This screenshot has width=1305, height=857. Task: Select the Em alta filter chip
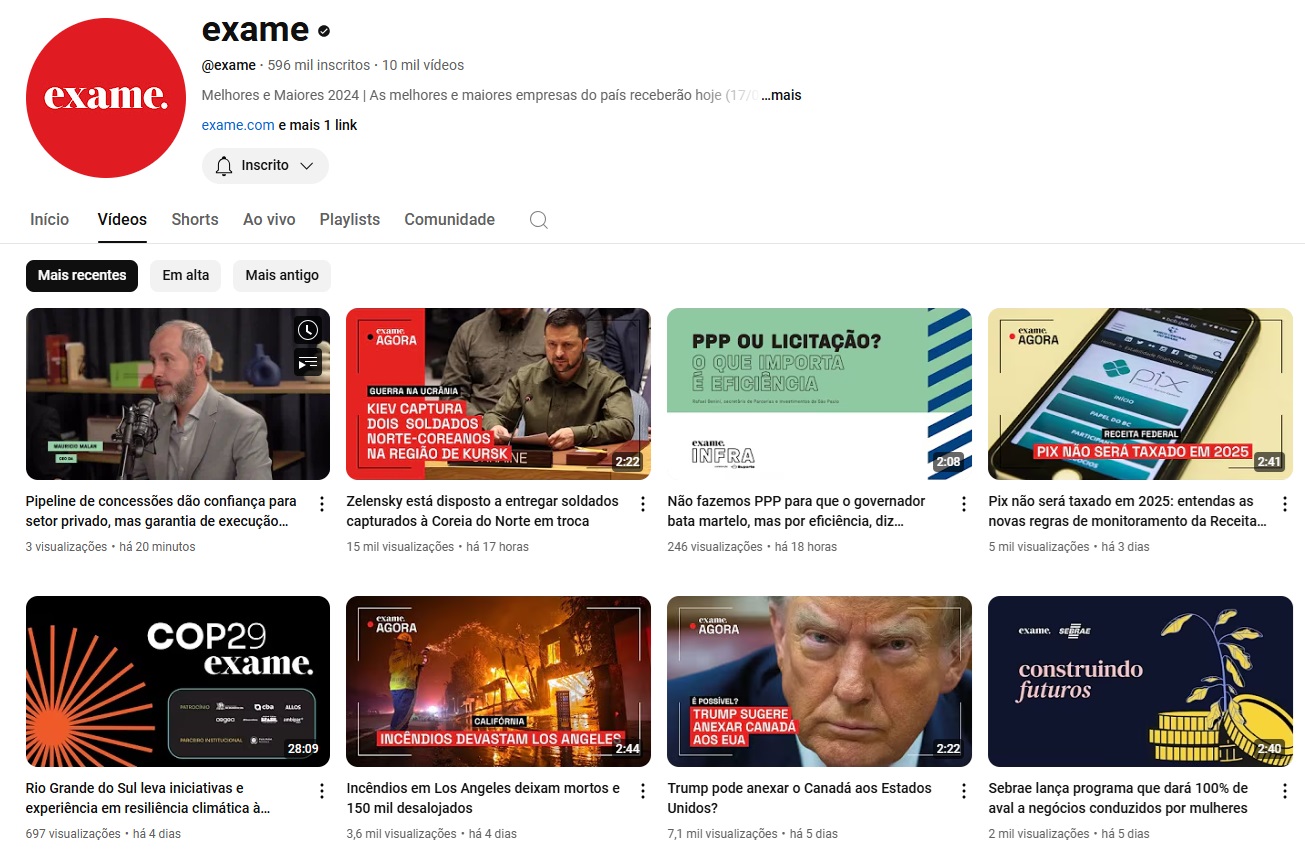185,275
